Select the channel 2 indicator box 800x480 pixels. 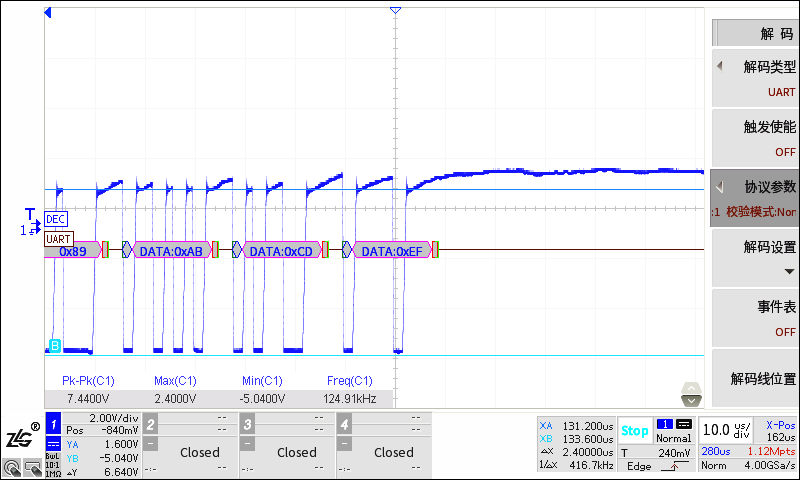(151, 424)
